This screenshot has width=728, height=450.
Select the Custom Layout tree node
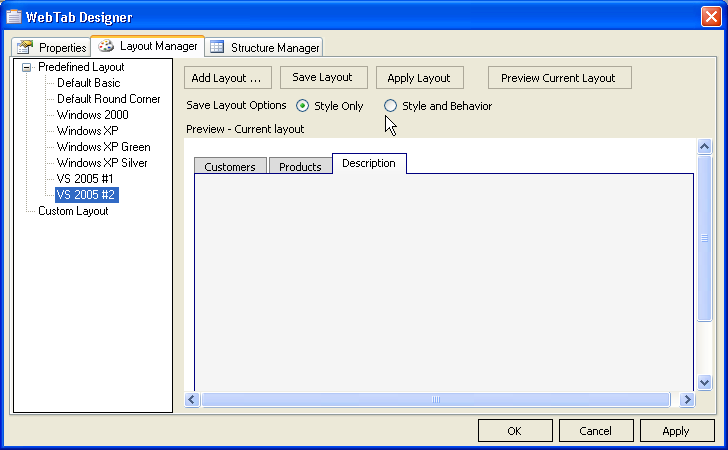click(73, 211)
